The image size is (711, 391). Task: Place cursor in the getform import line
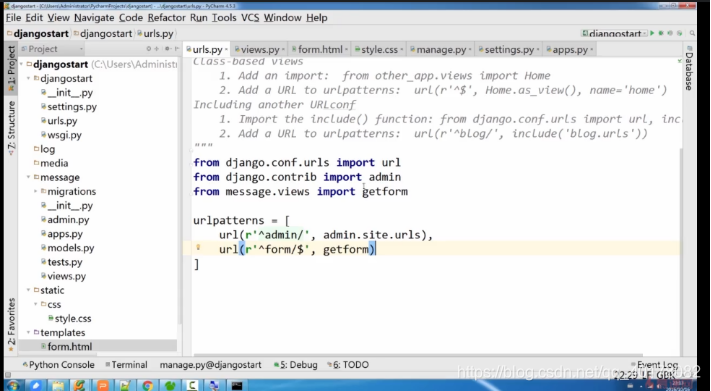coord(300,191)
